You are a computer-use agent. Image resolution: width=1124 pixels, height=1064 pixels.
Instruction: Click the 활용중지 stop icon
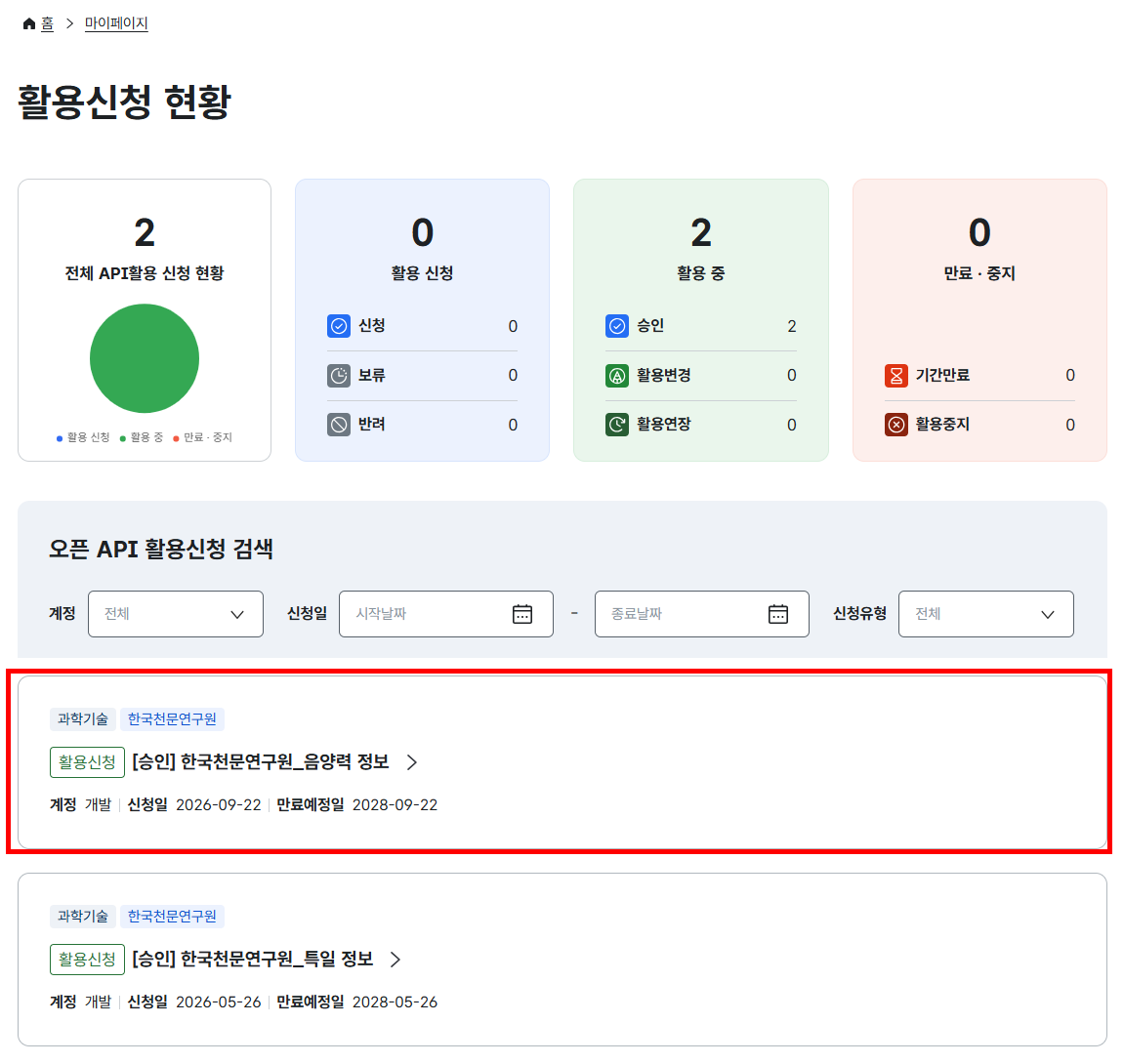pyautogui.click(x=896, y=425)
